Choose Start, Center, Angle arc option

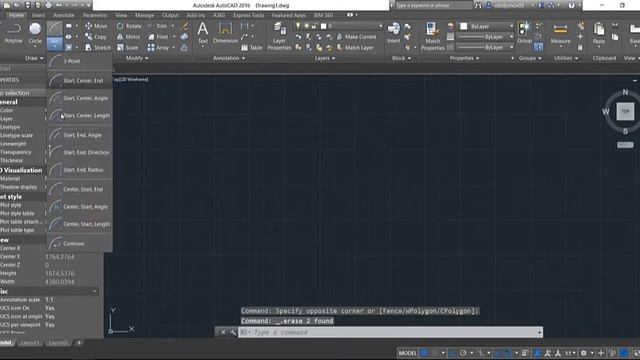80,98
